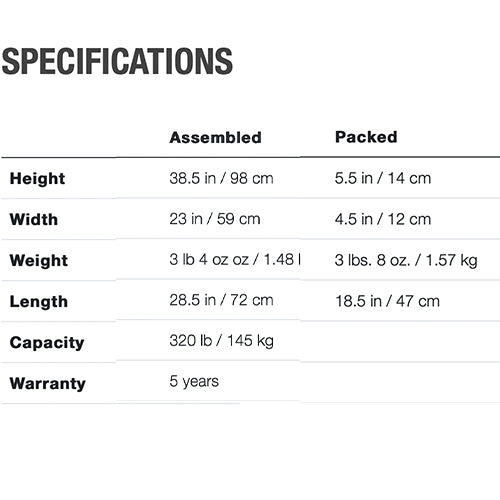This screenshot has width=500, height=500.
Task: Select packed length 18.5 in / 47 cm
Action: tap(387, 301)
